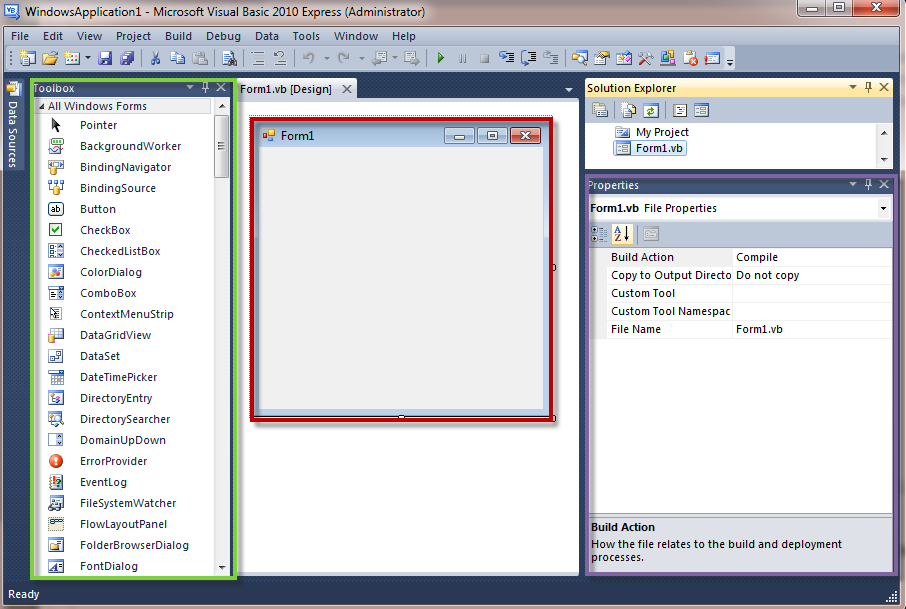Open the Build menu
Screen dimensions: 906x609
pyautogui.click(x=178, y=36)
